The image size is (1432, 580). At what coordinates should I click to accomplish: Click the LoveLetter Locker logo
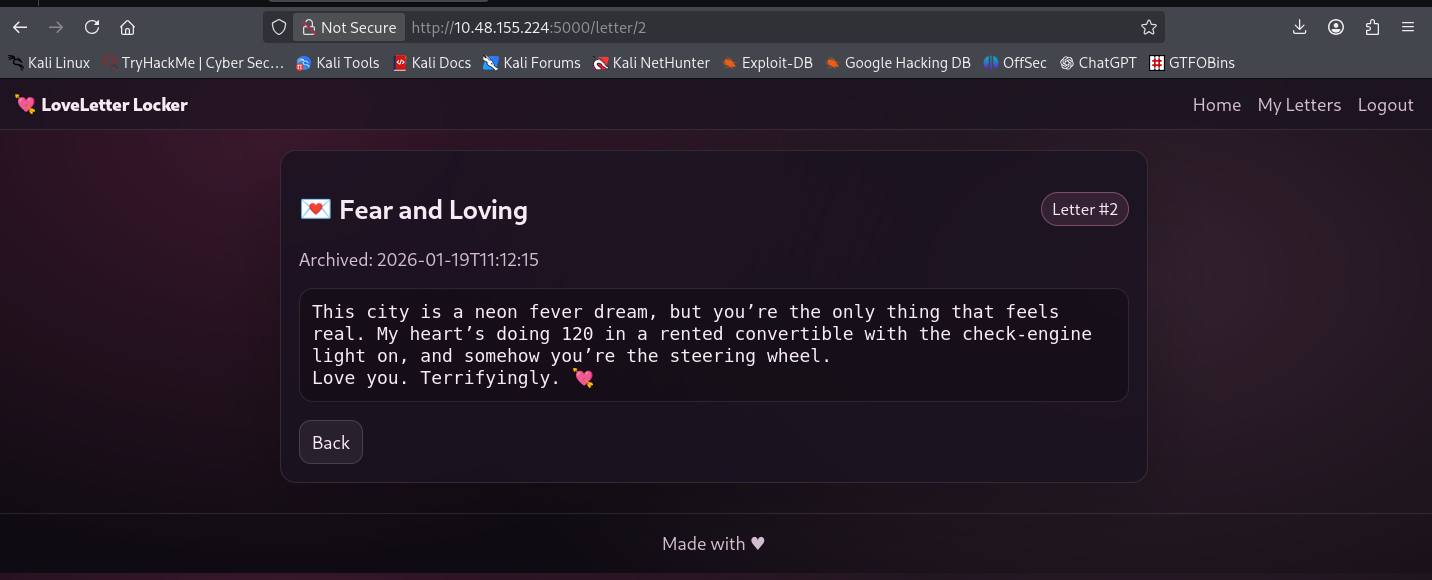102,104
